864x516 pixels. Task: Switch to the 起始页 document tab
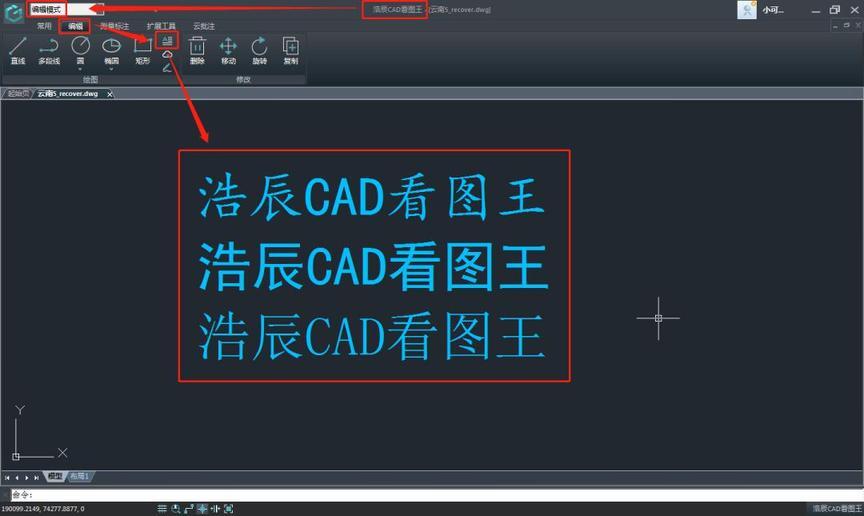[x=18, y=94]
